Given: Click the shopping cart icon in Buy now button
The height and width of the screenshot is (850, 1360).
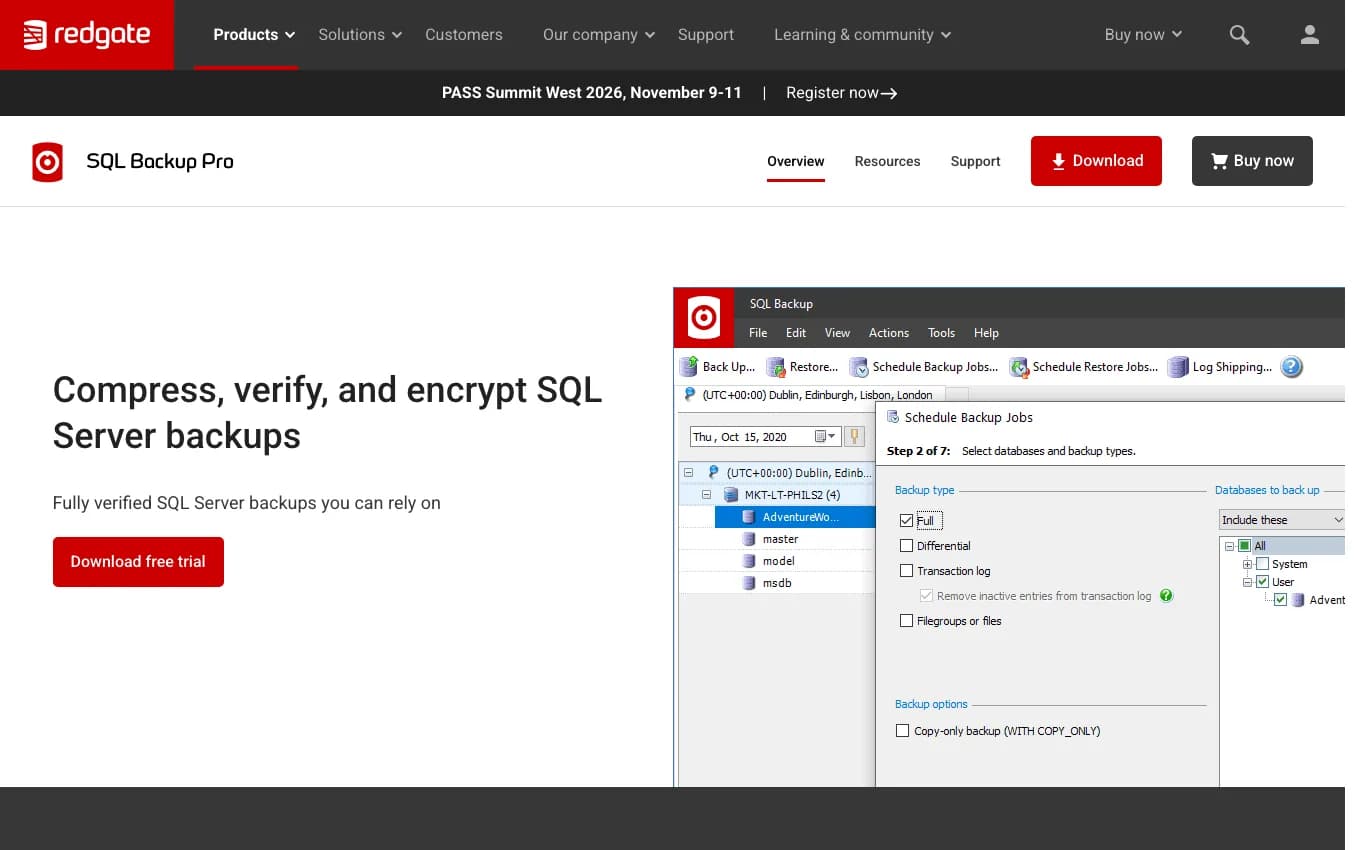Looking at the screenshot, I should (1219, 161).
